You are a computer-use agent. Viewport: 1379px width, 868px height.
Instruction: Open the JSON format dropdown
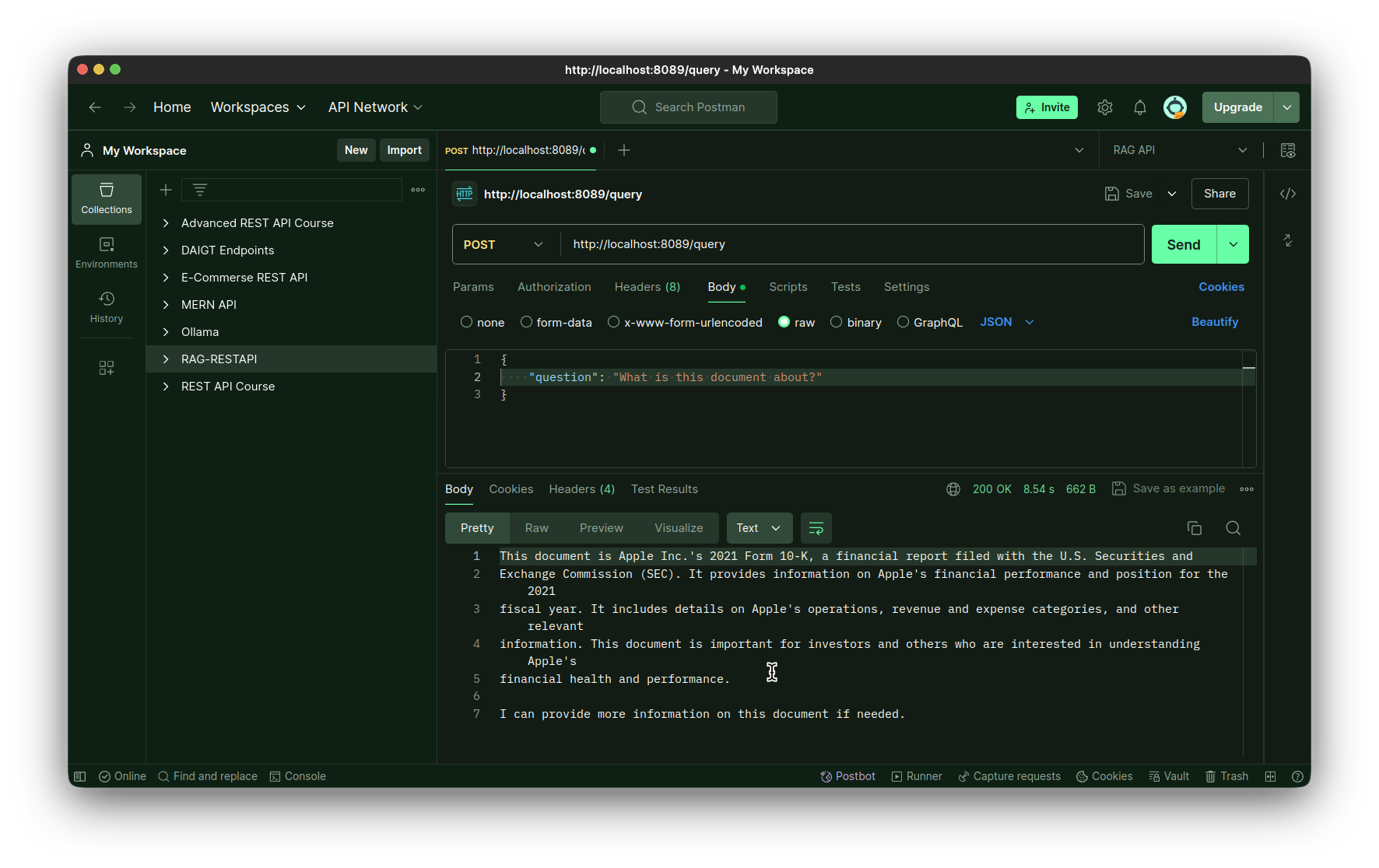coord(1007,322)
